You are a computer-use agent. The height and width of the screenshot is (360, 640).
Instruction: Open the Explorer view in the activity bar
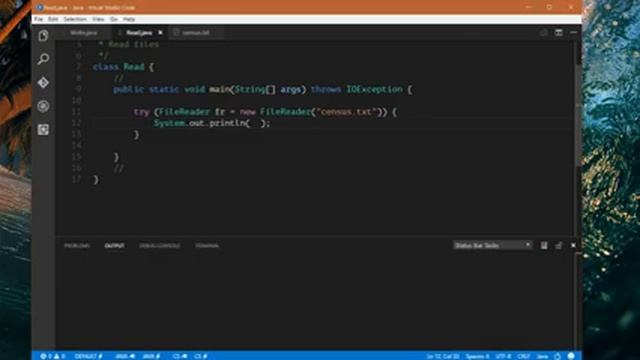43,36
